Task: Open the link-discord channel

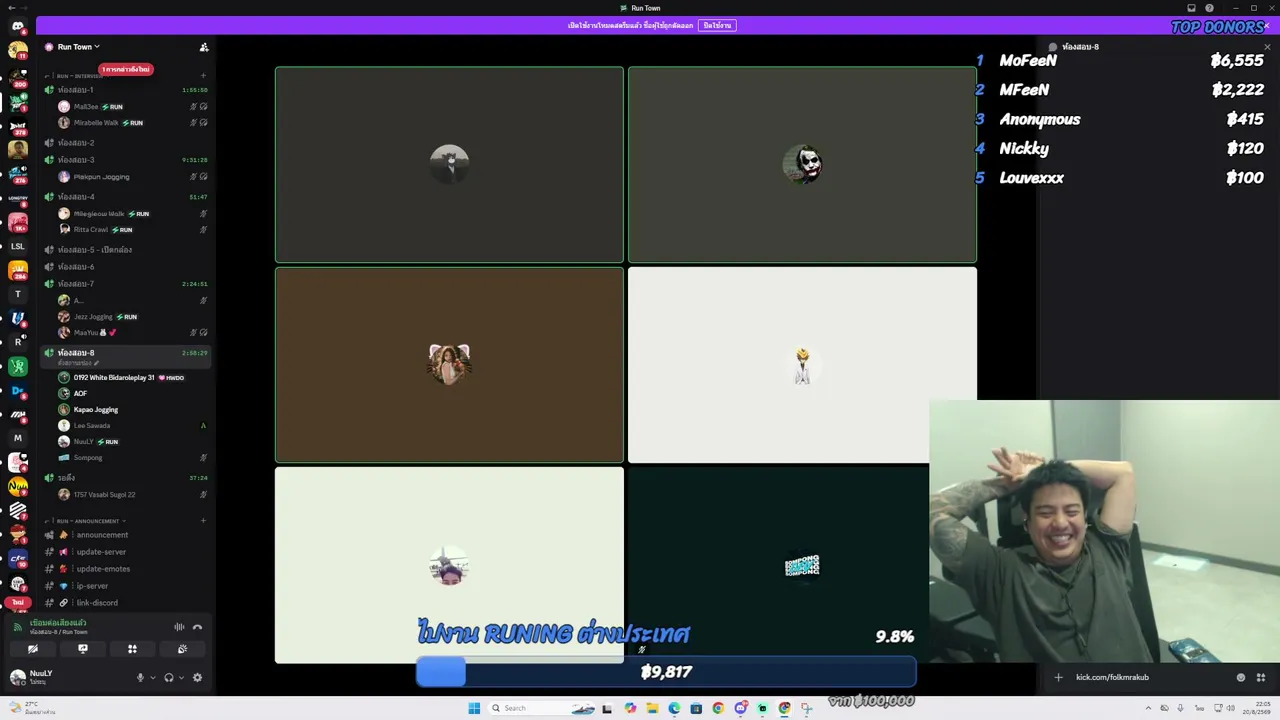Action: pyautogui.click(x=126, y=603)
